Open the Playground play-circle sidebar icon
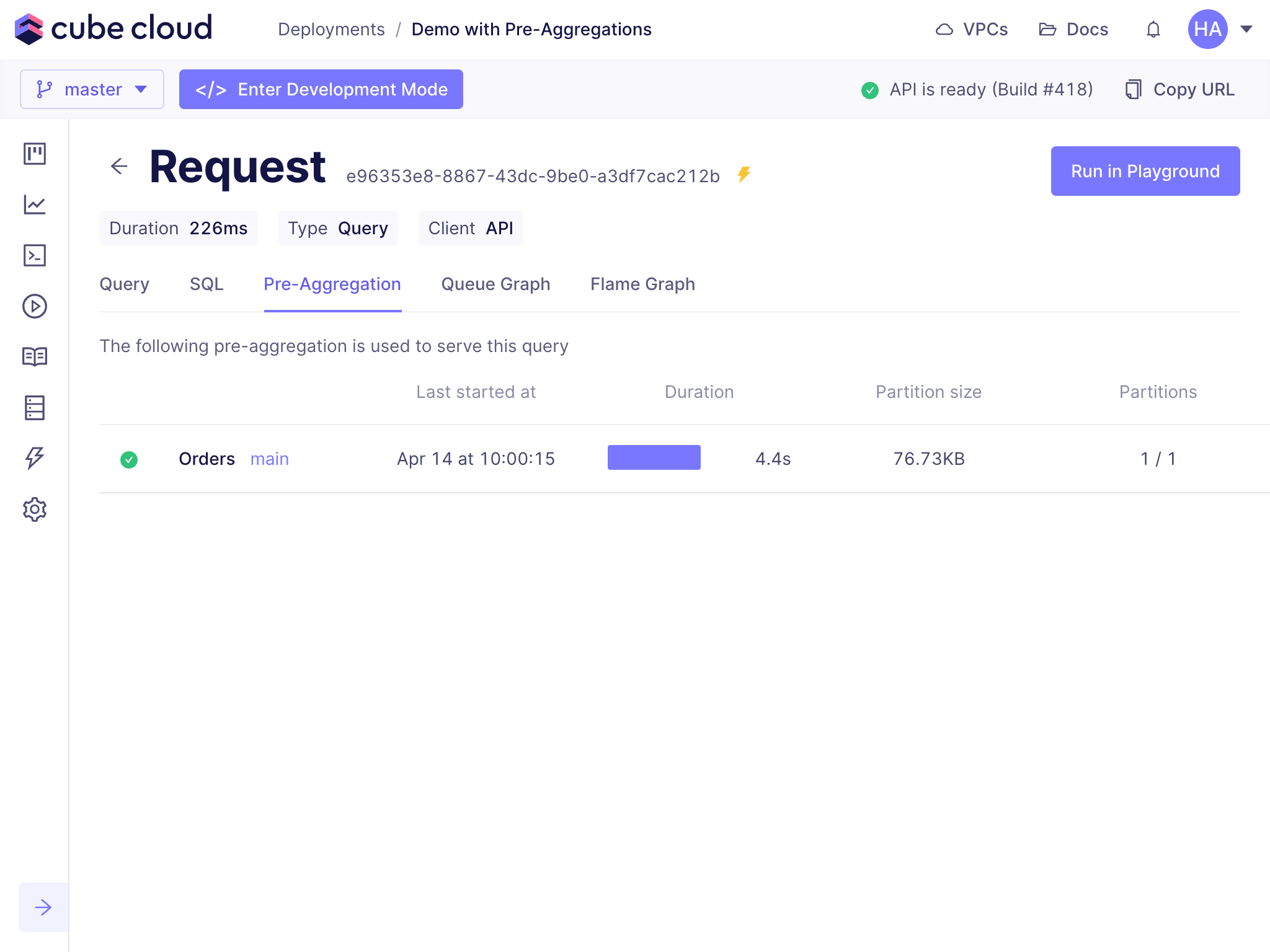 tap(35, 306)
